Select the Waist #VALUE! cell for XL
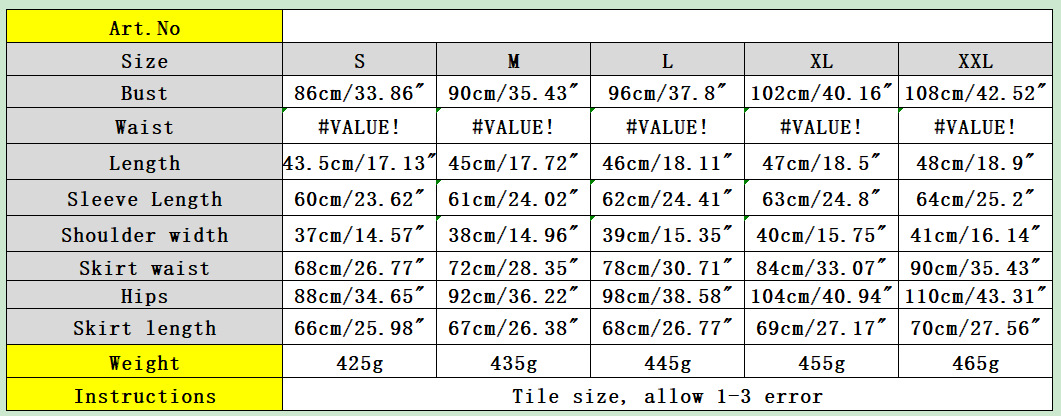The height and width of the screenshot is (416, 1061). pyautogui.click(x=821, y=128)
